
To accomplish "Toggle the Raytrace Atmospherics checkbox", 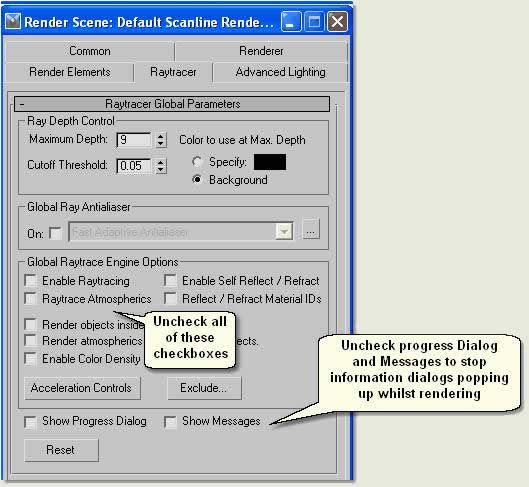I will coord(30,299).
